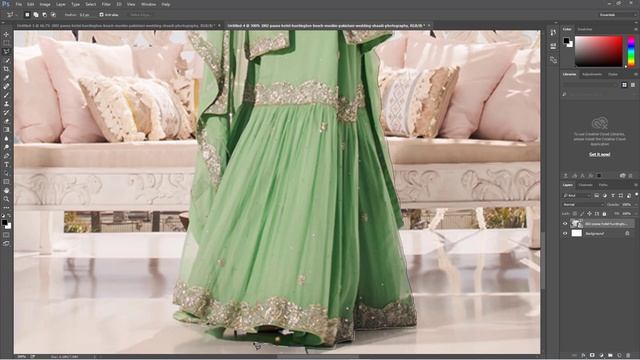Image resolution: width=640 pixels, height=360 pixels.
Task: Click the Select and Mask button
Action: coord(141,15)
